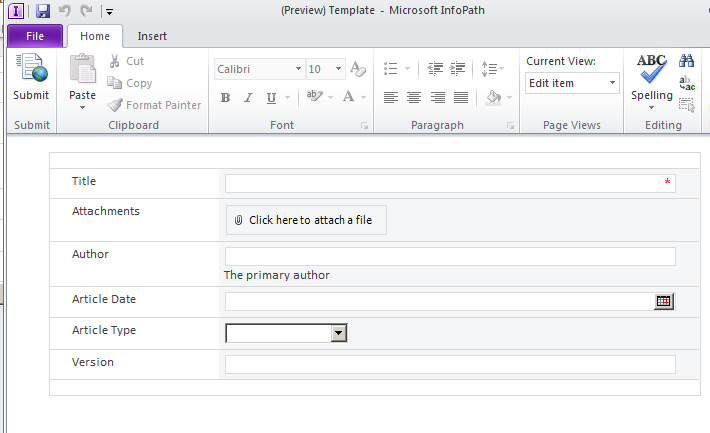Click here to attach a file button

point(306,220)
